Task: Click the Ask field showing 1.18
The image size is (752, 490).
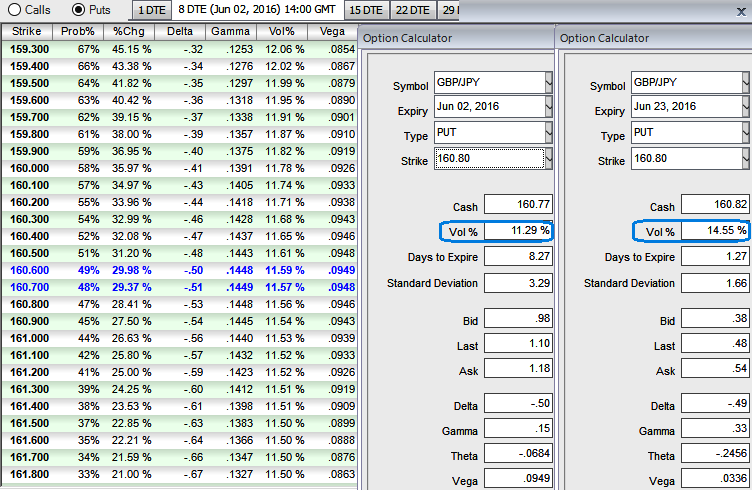Action: (518, 368)
